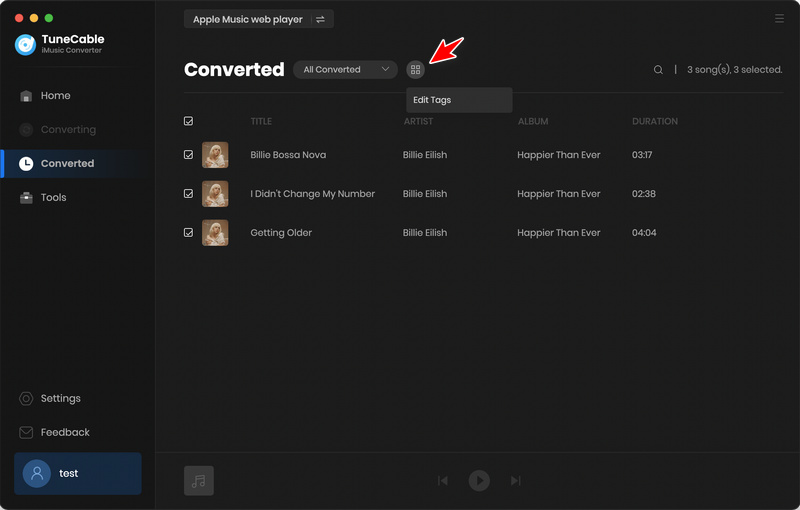This screenshot has width=800, height=510.
Task: Click the TuneCable logo icon
Action: [x=26, y=44]
